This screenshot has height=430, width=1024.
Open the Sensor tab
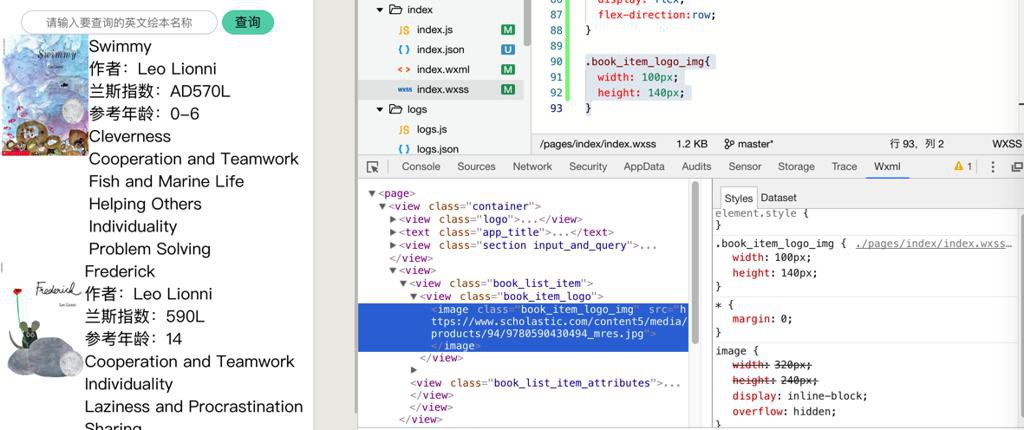tap(745, 167)
